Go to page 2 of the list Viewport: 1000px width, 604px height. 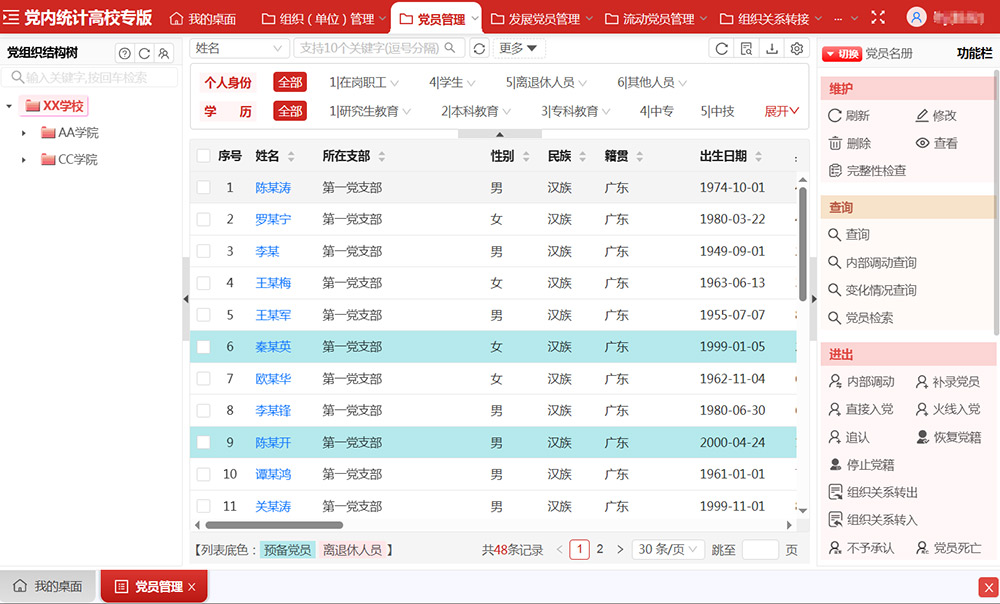[x=599, y=549]
